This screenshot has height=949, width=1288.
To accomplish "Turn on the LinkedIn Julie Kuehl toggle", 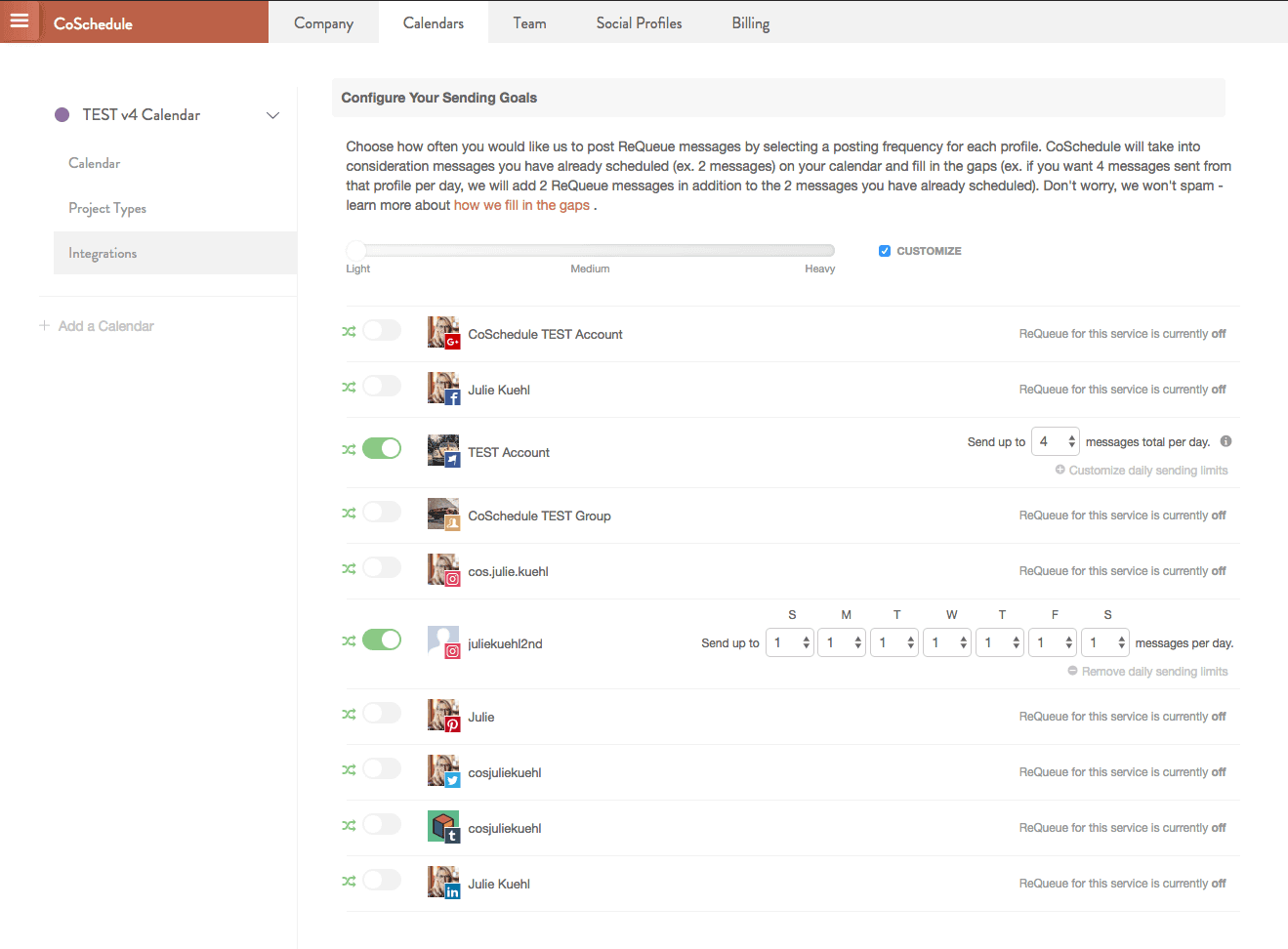I will tap(382, 880).
